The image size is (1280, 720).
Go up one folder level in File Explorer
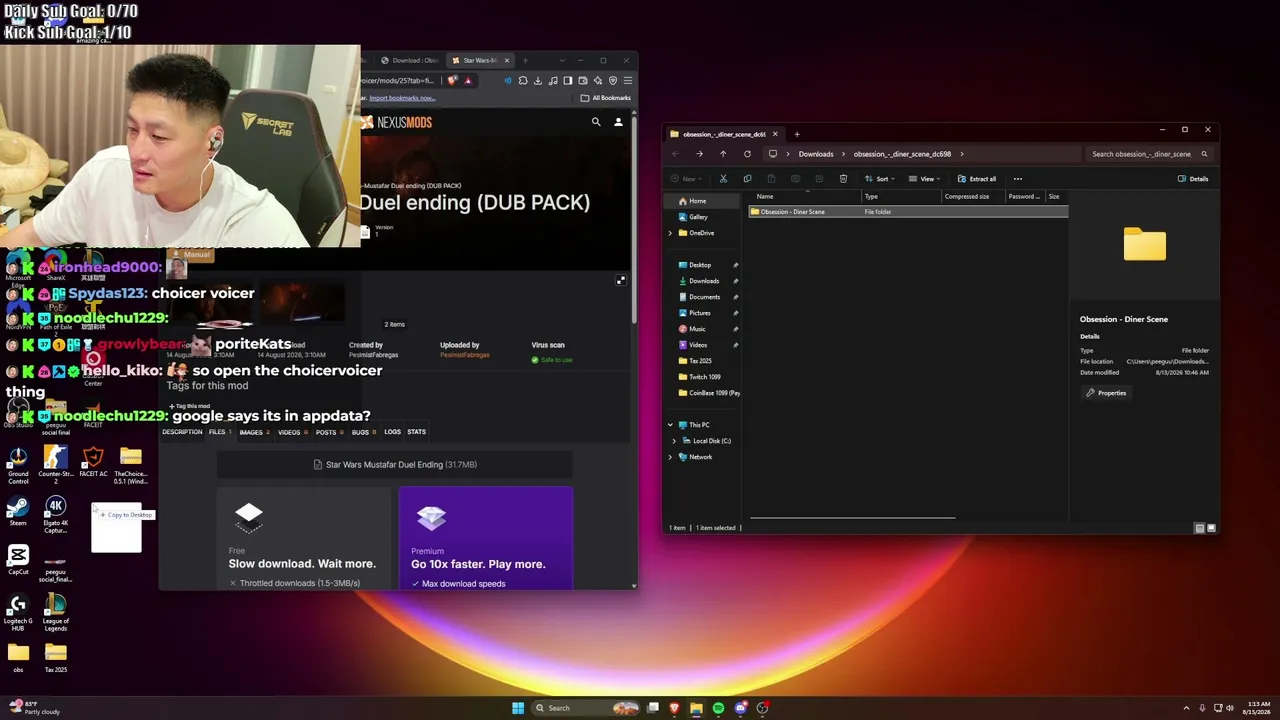coord(723,154)
